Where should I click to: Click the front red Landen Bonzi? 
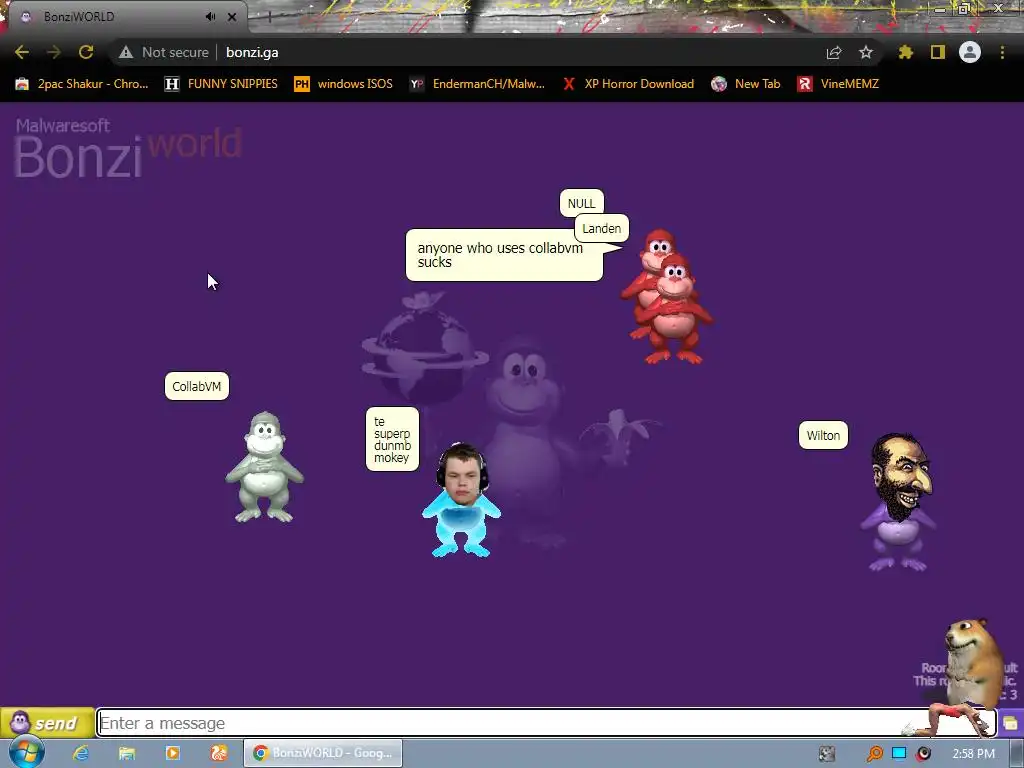pos(675,313)
